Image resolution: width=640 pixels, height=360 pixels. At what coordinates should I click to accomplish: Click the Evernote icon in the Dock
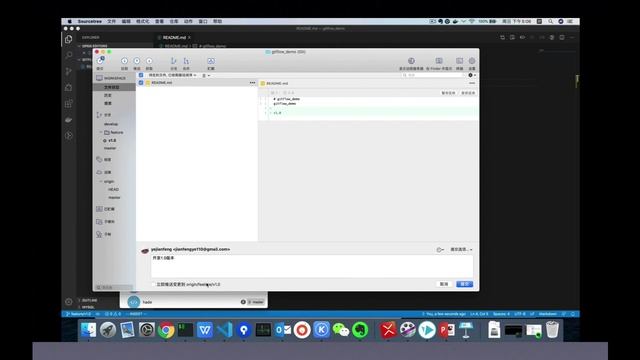coord(360,330)
